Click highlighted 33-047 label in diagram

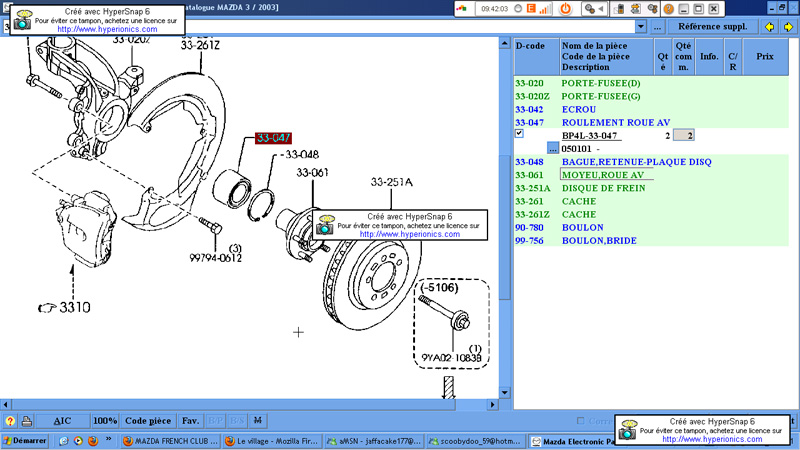[273, 138]
